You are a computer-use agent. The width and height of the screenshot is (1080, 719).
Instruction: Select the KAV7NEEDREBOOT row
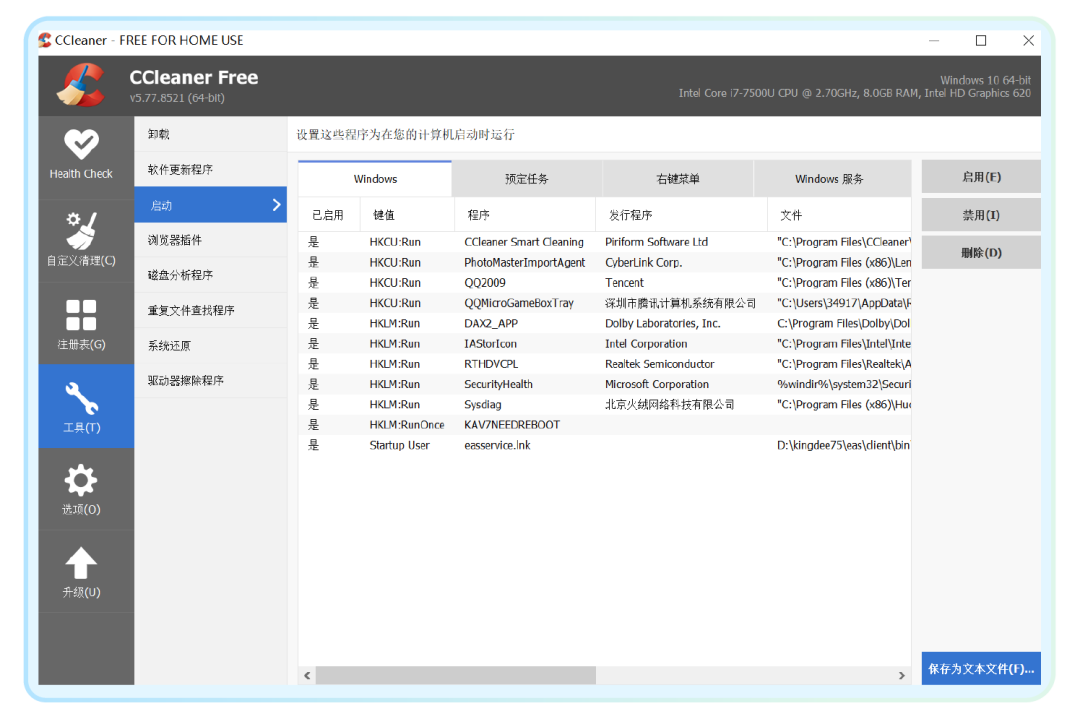(x=605, y=425)
